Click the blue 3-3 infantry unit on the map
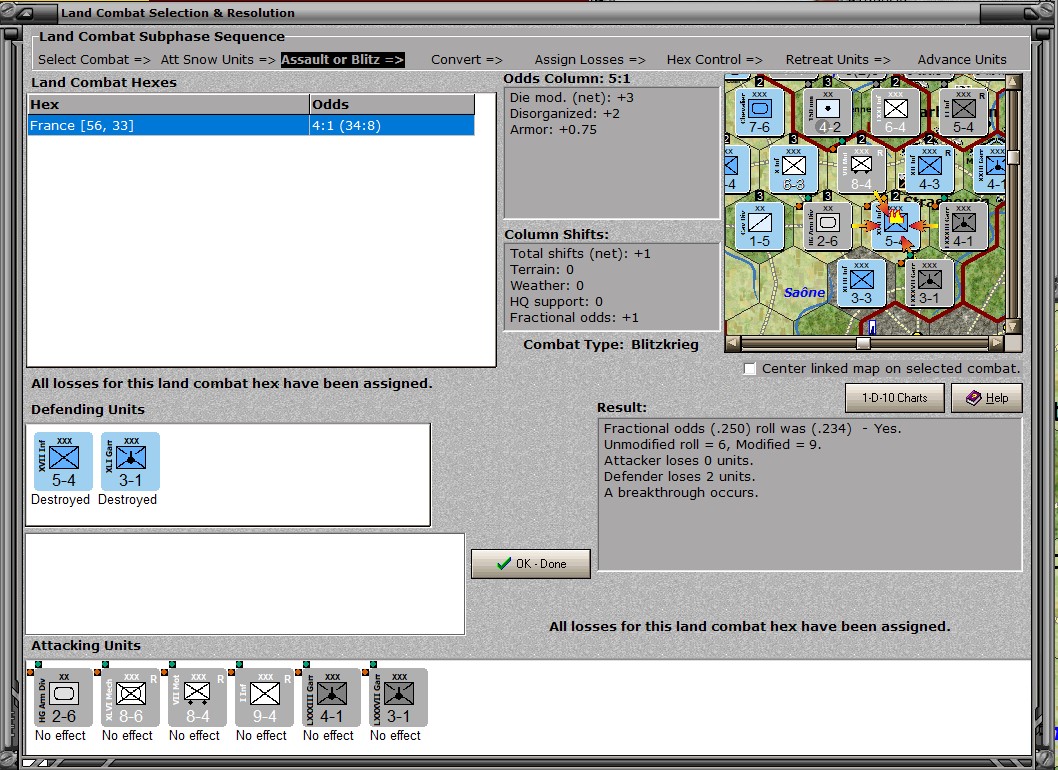The image size is (1058, 770). (861, 283)
